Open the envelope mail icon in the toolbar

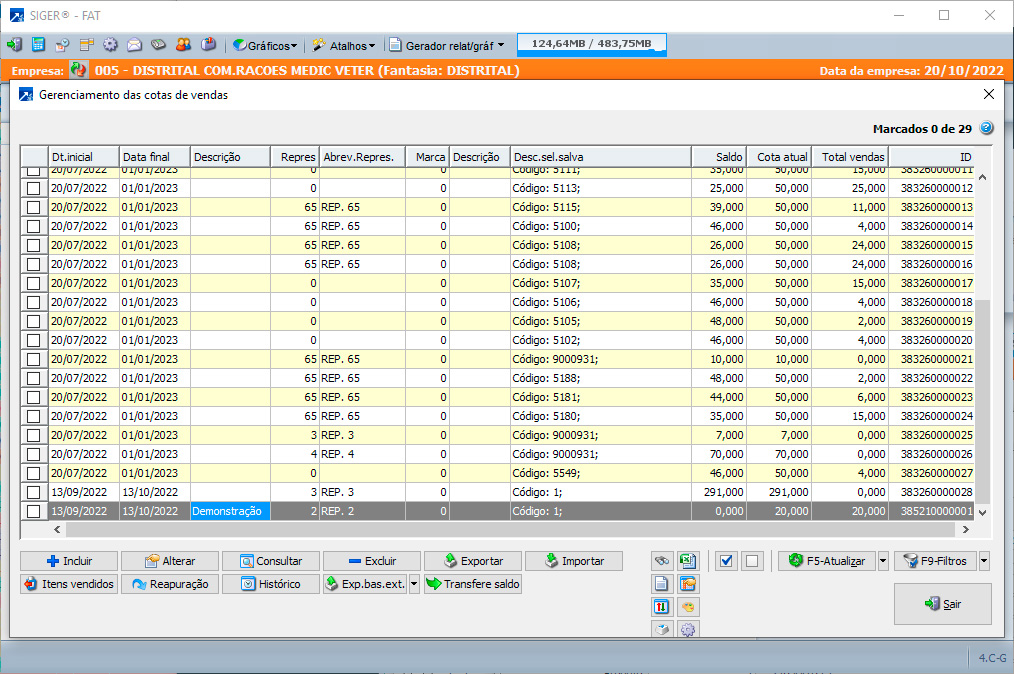(134, 45)
